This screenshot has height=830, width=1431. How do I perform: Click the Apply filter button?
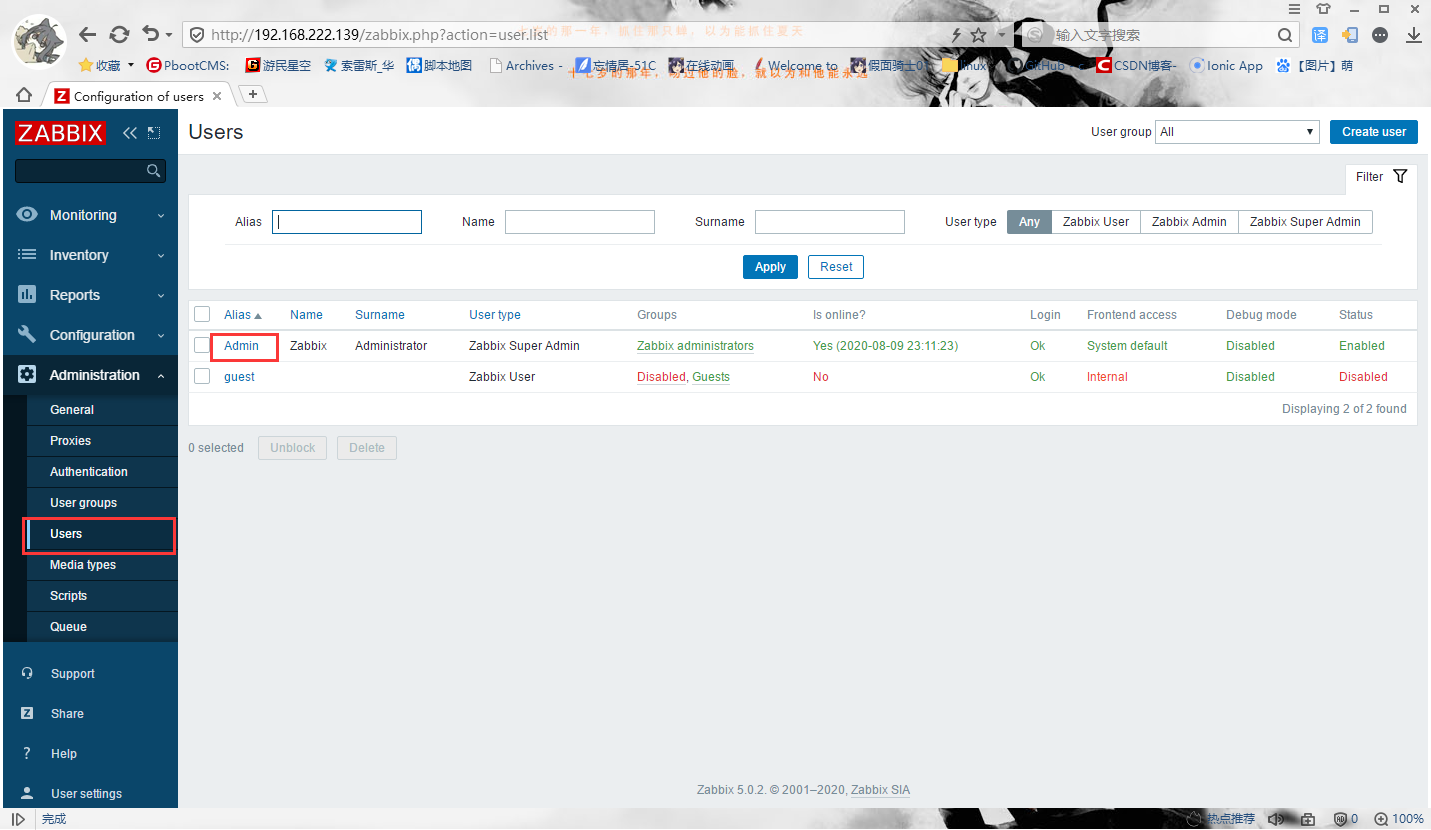click(770, 267)
